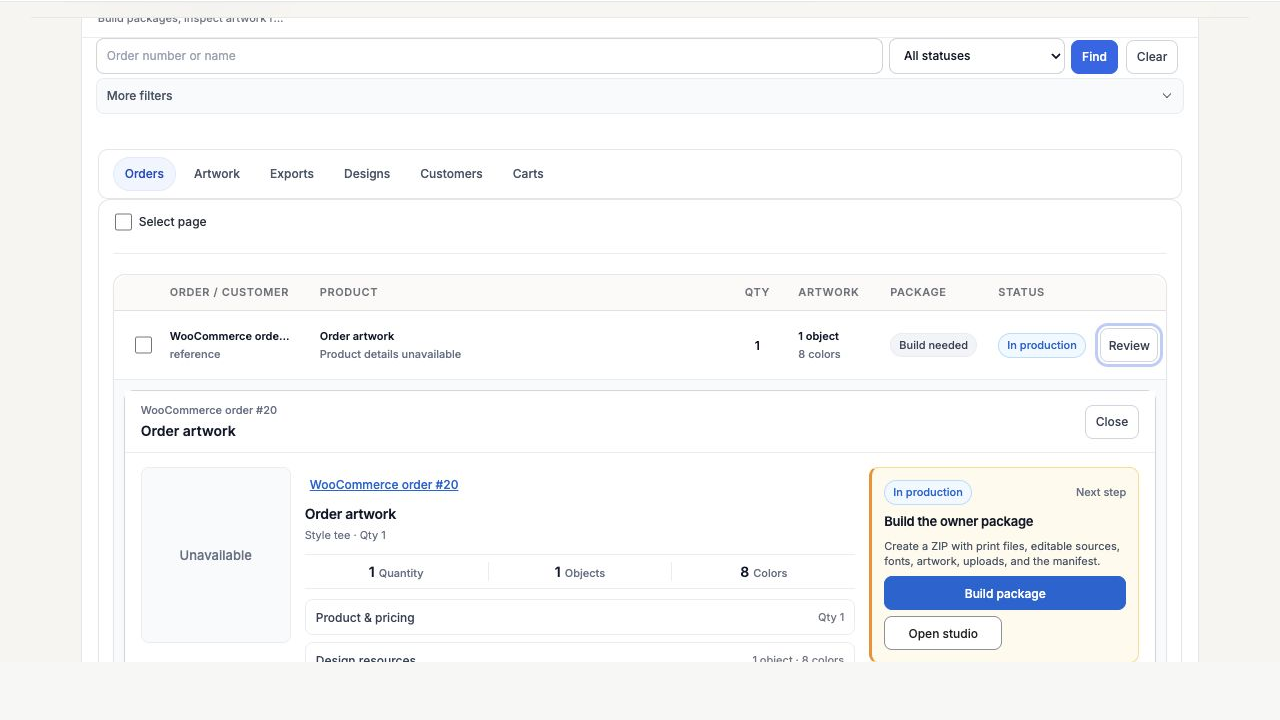The image size is (1280, 720).
Task: Click the chevron on More filters
Action: coord(1166,96)
